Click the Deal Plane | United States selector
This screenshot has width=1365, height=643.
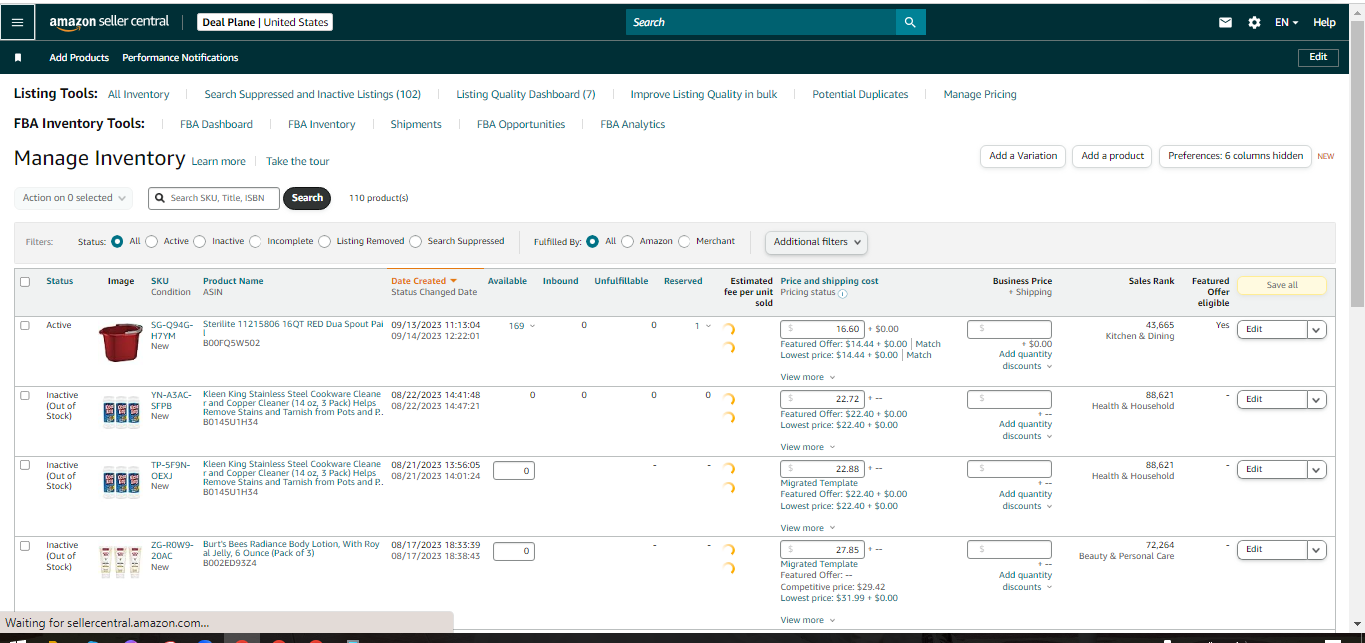(264, 22)
